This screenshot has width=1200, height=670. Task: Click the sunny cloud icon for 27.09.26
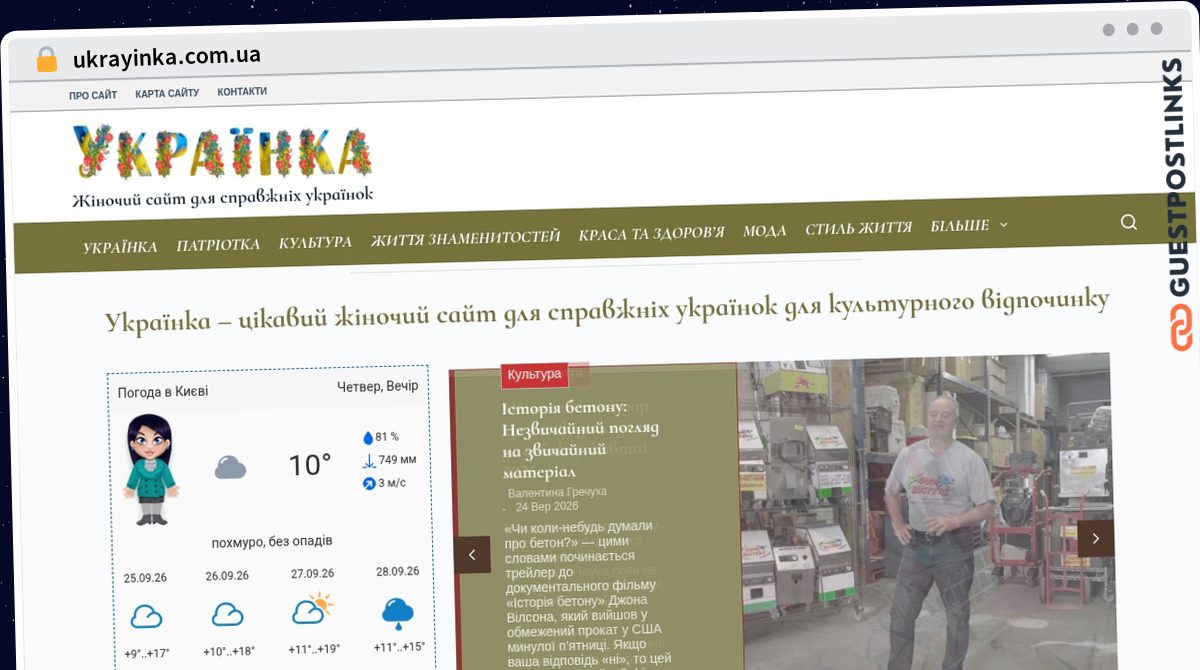coord(312,607)
